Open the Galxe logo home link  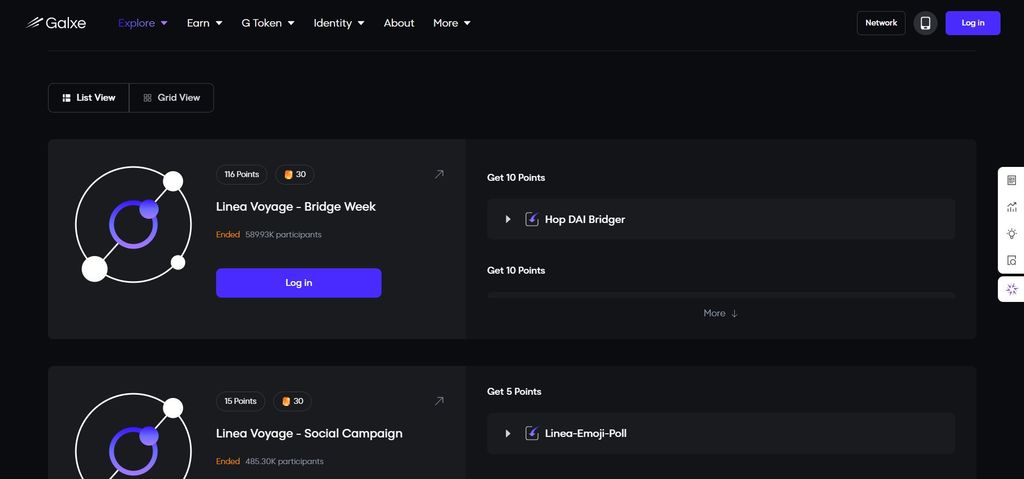click(56, 23)
